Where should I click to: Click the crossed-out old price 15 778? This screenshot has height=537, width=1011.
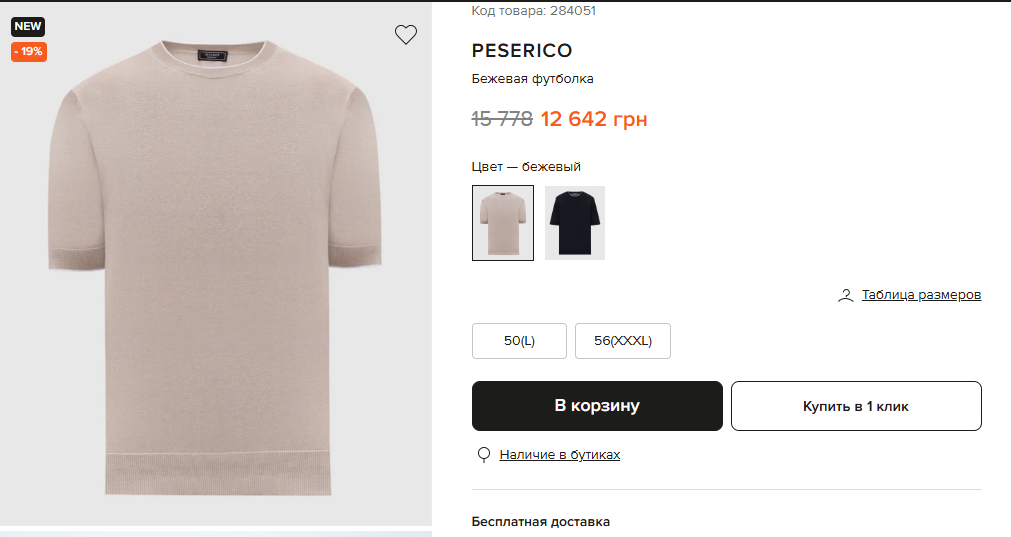(502, 120)
